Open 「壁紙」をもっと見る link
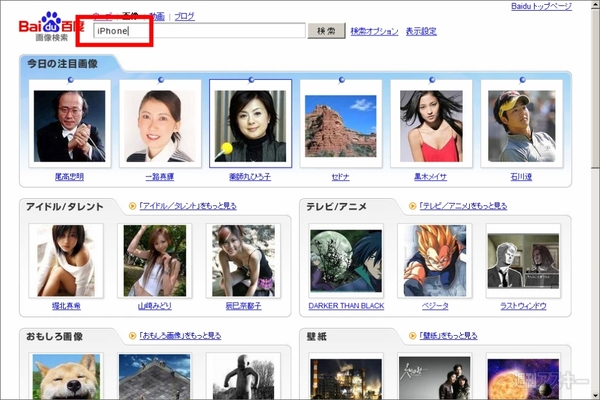The width and height of the screenshot is (600, 400). click(x=448, y=336)
